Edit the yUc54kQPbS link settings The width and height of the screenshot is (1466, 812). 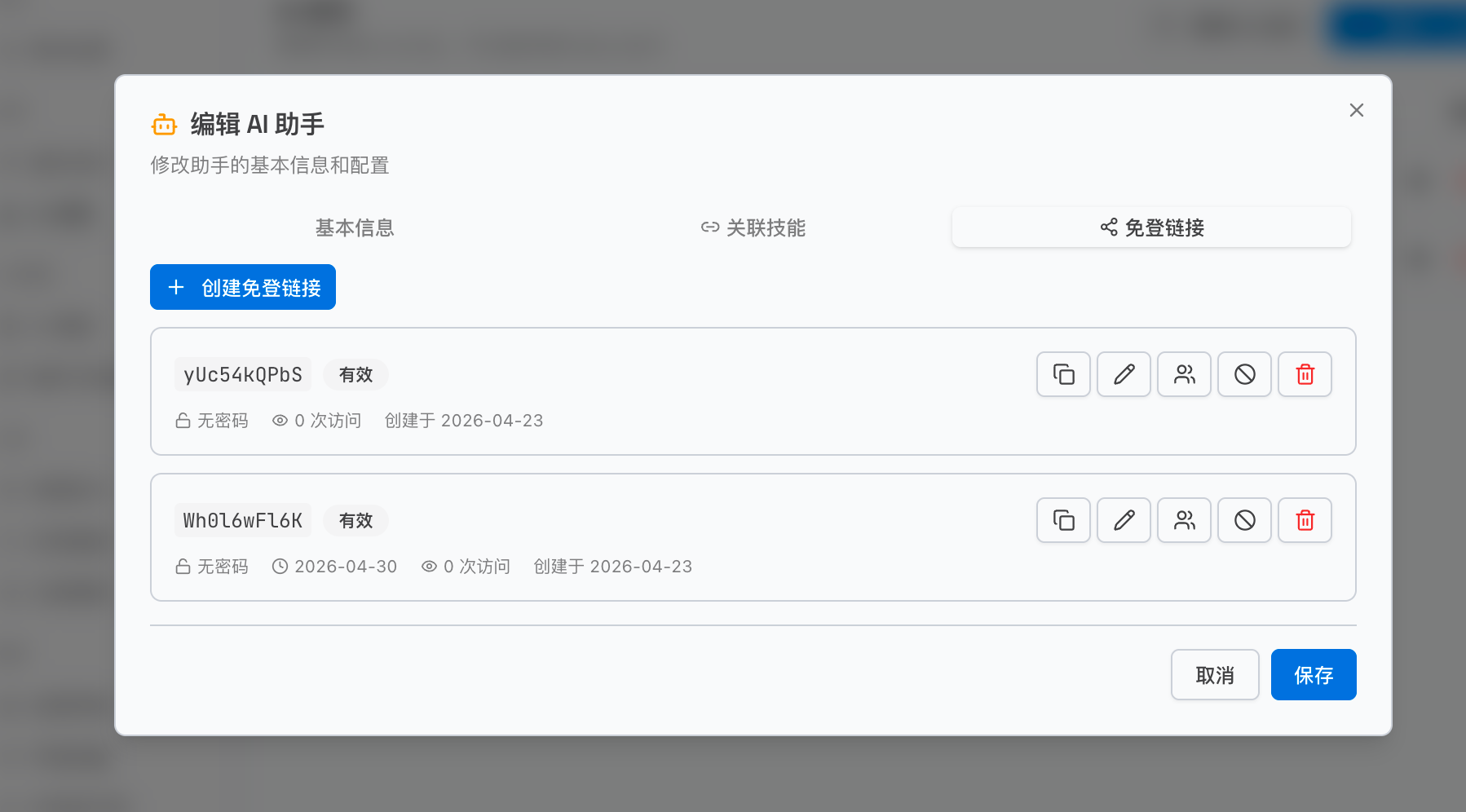click(x=1124, y=374)
